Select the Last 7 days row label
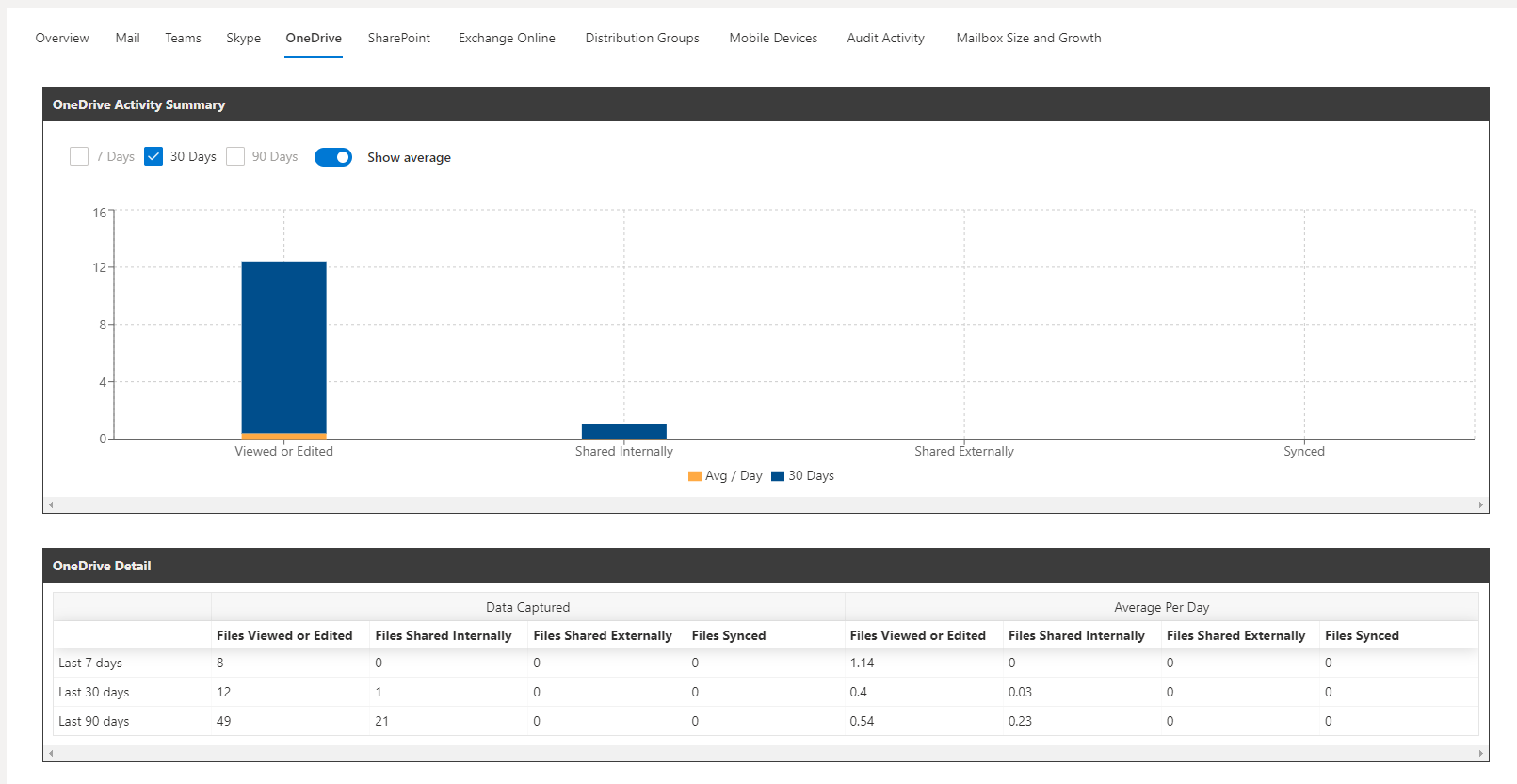This screenshot has height=784, width=1517. coord(90,663)
